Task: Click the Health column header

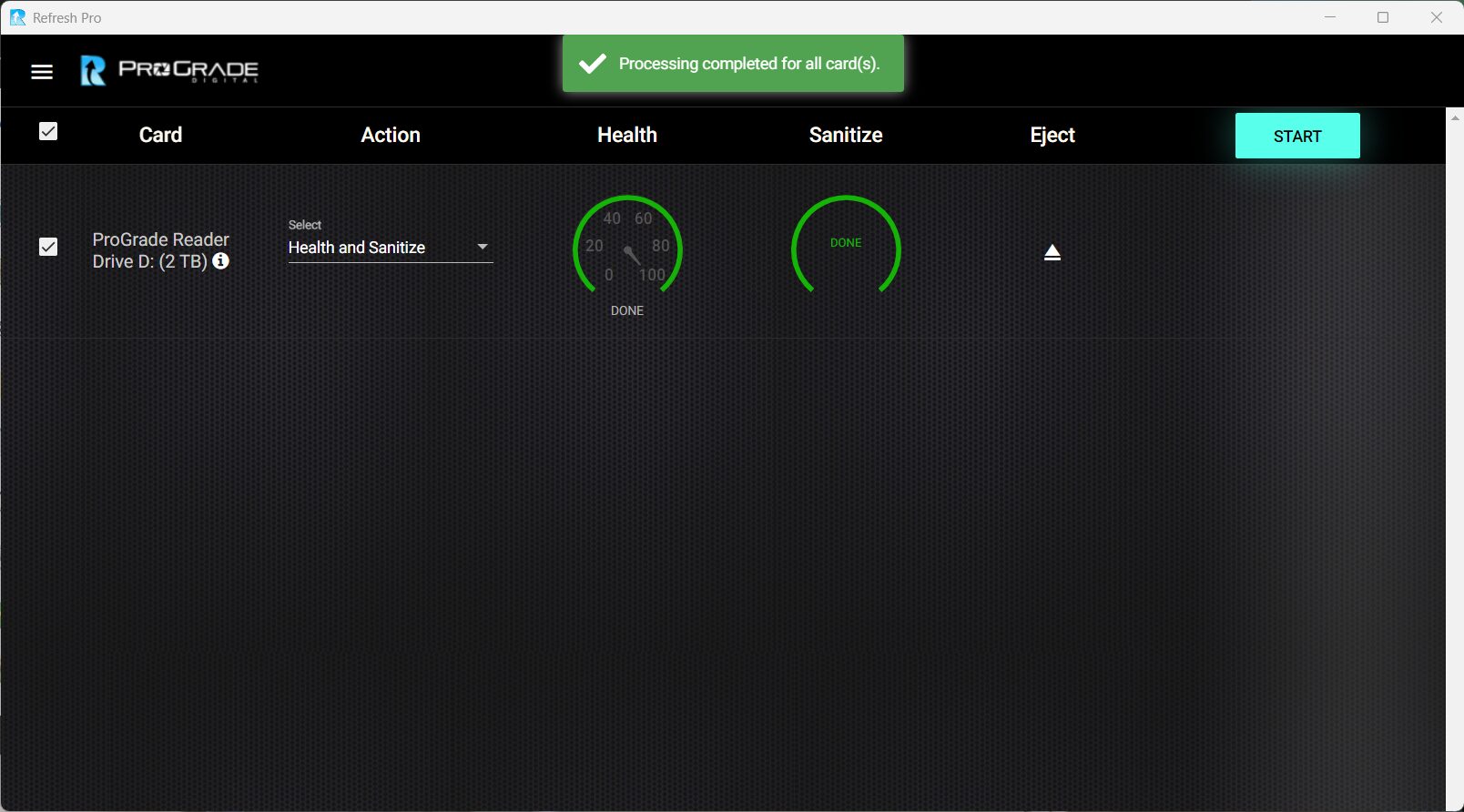Action: pyautogui.click(x=627, y=135)
